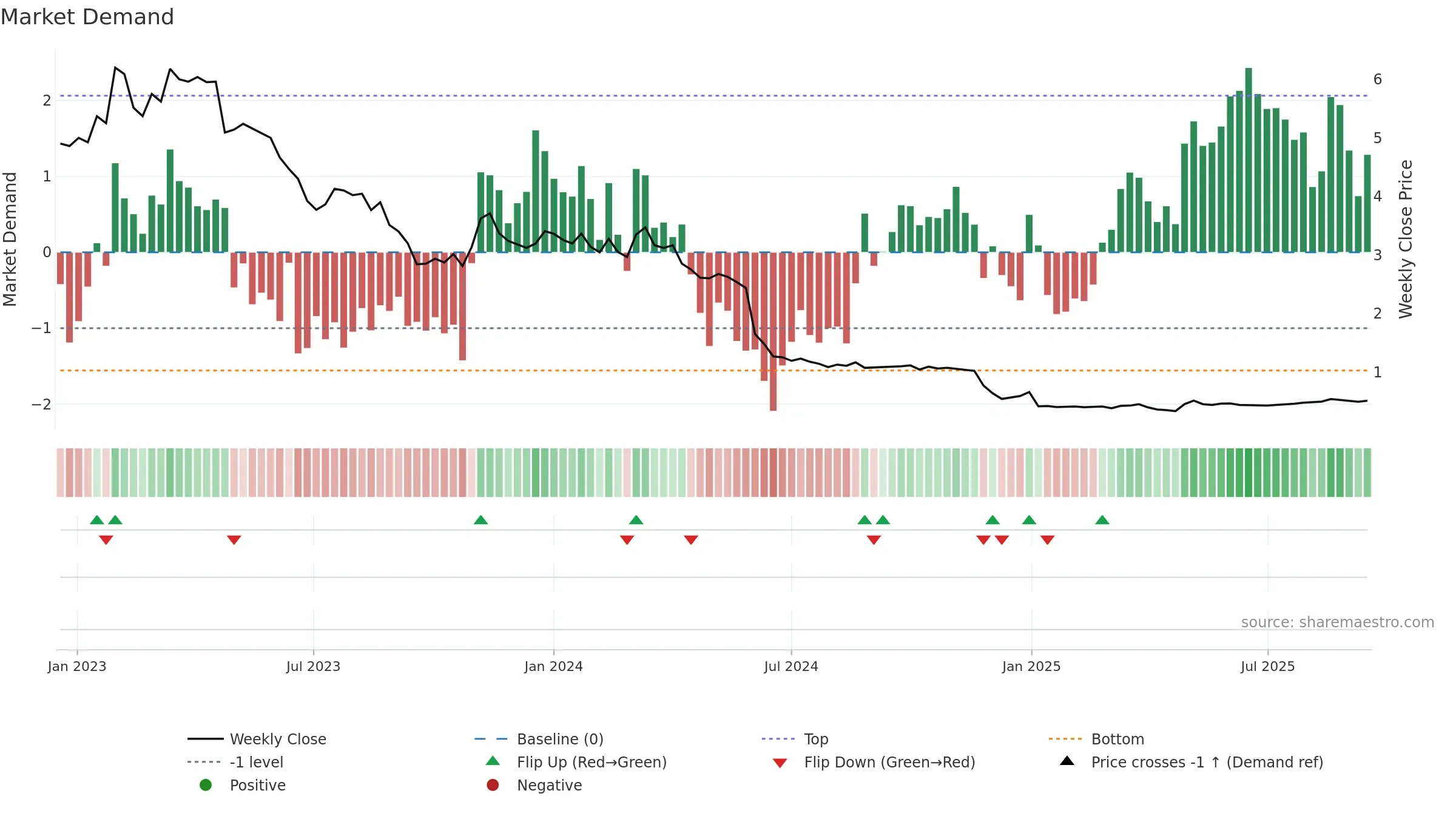
Task: Click the solid black Weekly Close legend line
Action: (x=206, y=739)
